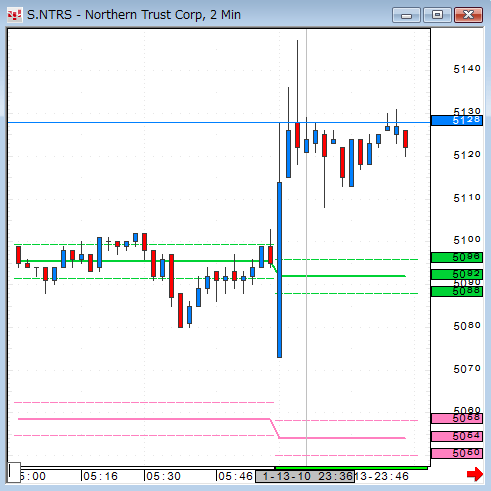Viewport: 491px width, 491px height.
Task: Click the 5140 price axis label
Action: [467, 69]
